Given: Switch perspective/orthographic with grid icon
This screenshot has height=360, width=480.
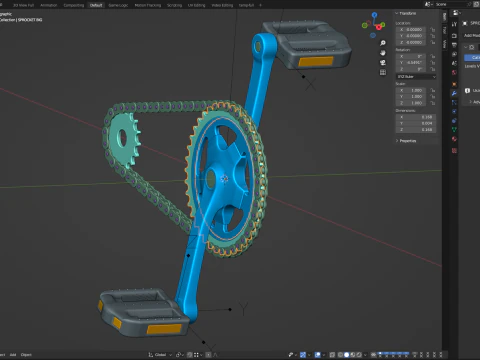Looking at the screenshot, I should 383,72.
